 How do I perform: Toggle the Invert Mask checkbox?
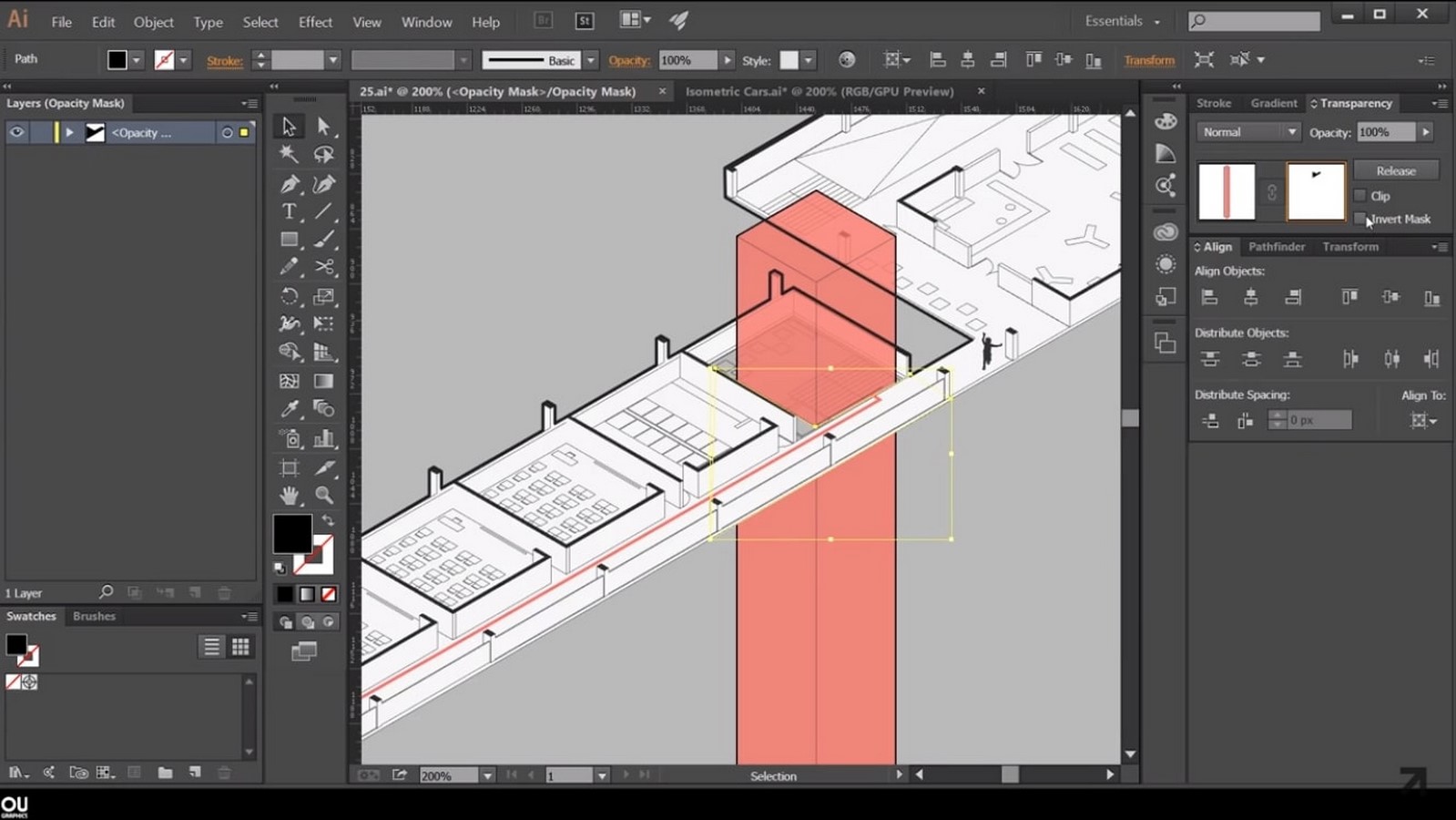tap(1360, 219)
